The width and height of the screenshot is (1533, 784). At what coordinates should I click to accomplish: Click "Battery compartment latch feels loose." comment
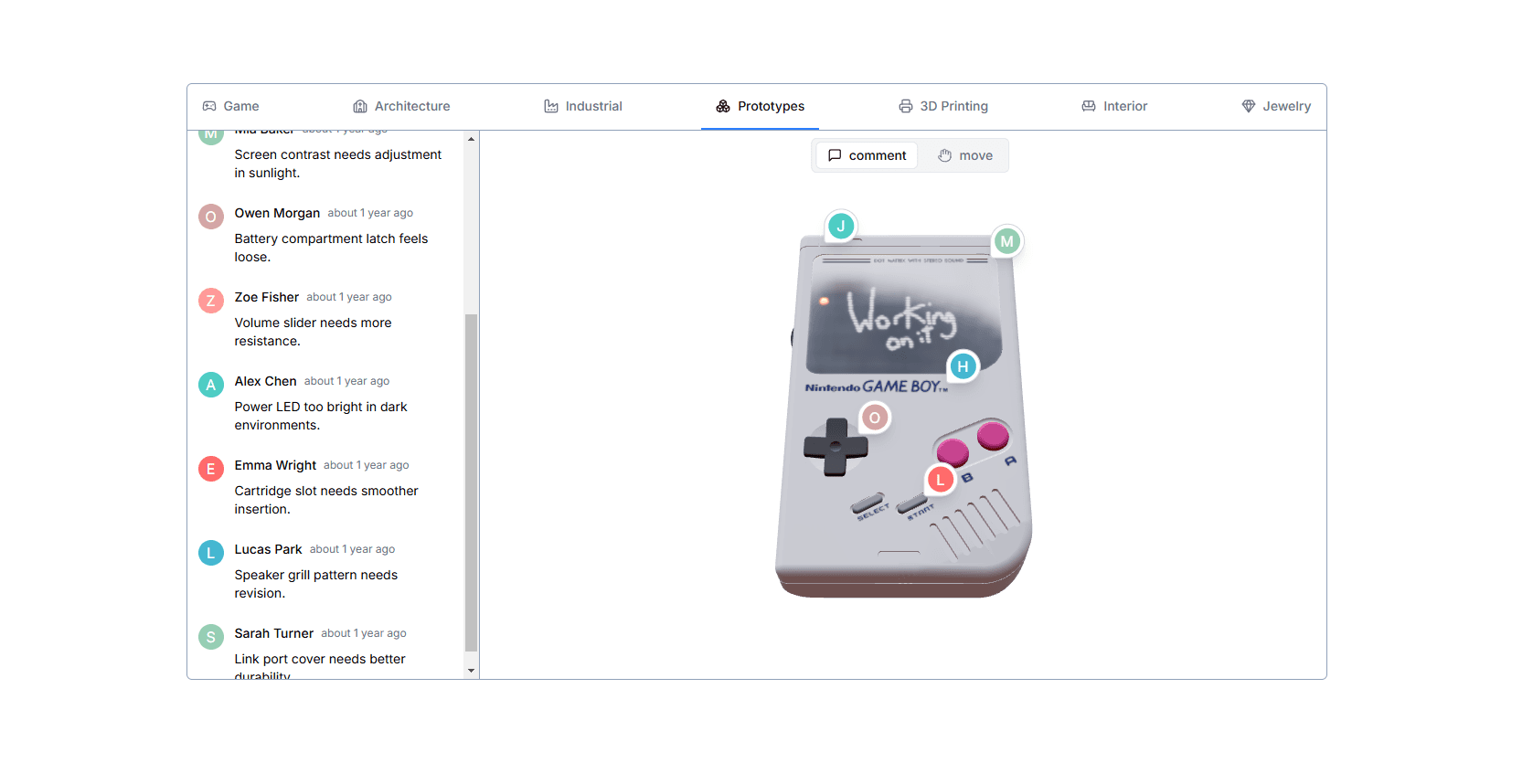pos(331,248)
